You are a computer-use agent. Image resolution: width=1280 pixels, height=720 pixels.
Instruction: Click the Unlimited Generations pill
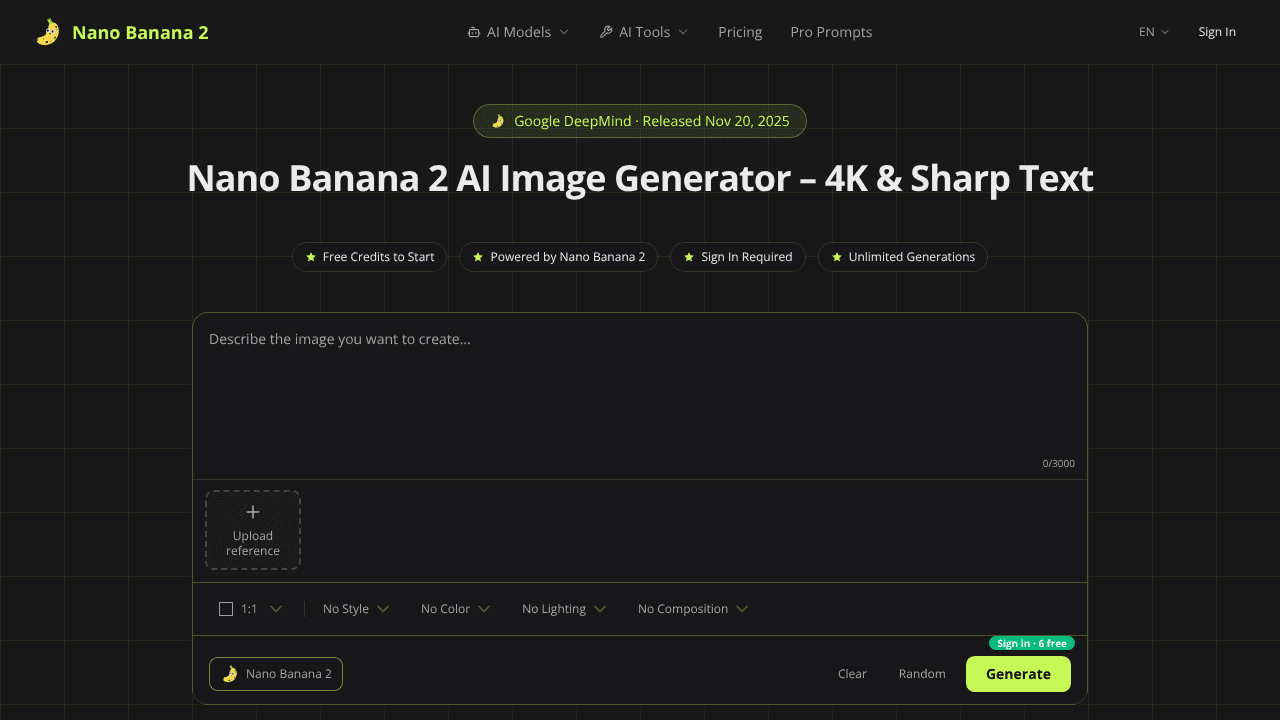pos(902,257)
